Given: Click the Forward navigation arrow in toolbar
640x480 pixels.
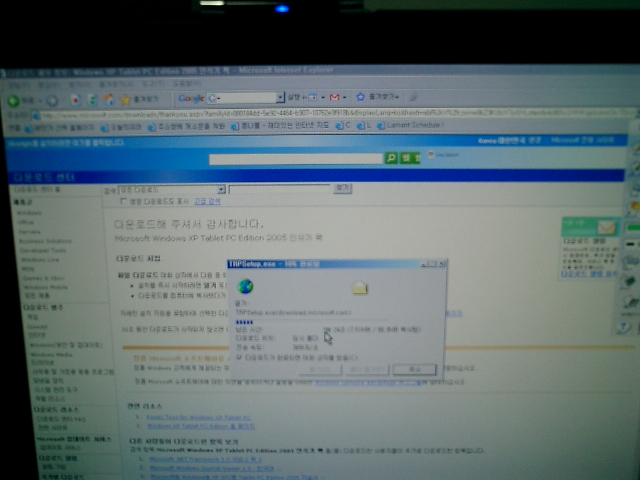Looking at the screenshot, I should pyautogui.click(x=52, y=100).
